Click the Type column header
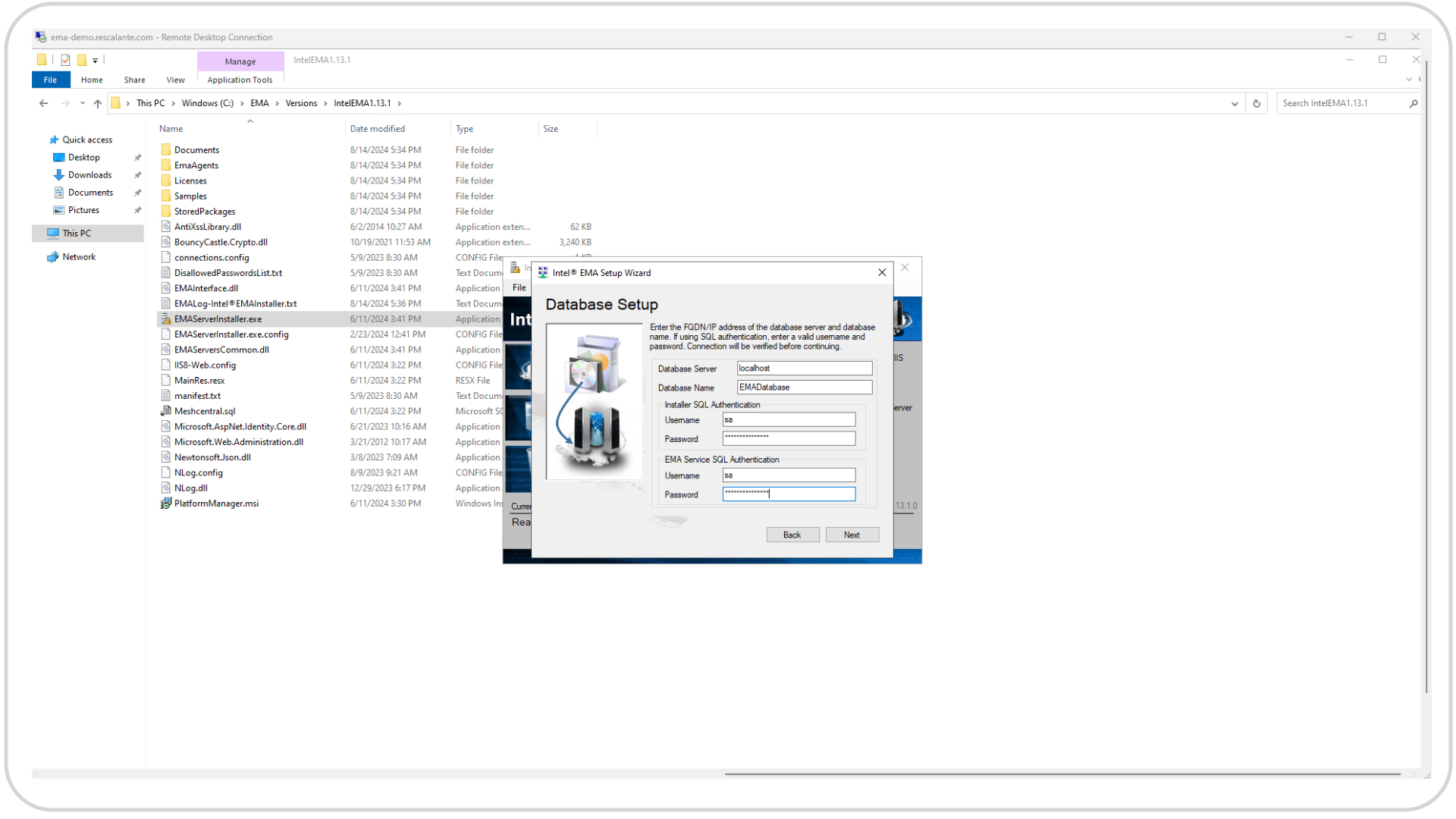Image resolution: width=1456 pixels, height=819 pixels. (x=494, y=129)
